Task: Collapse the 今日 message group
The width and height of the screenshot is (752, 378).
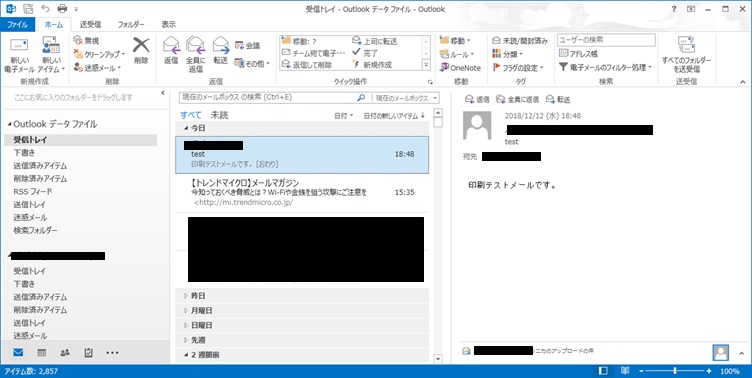Action: [186, 129]
